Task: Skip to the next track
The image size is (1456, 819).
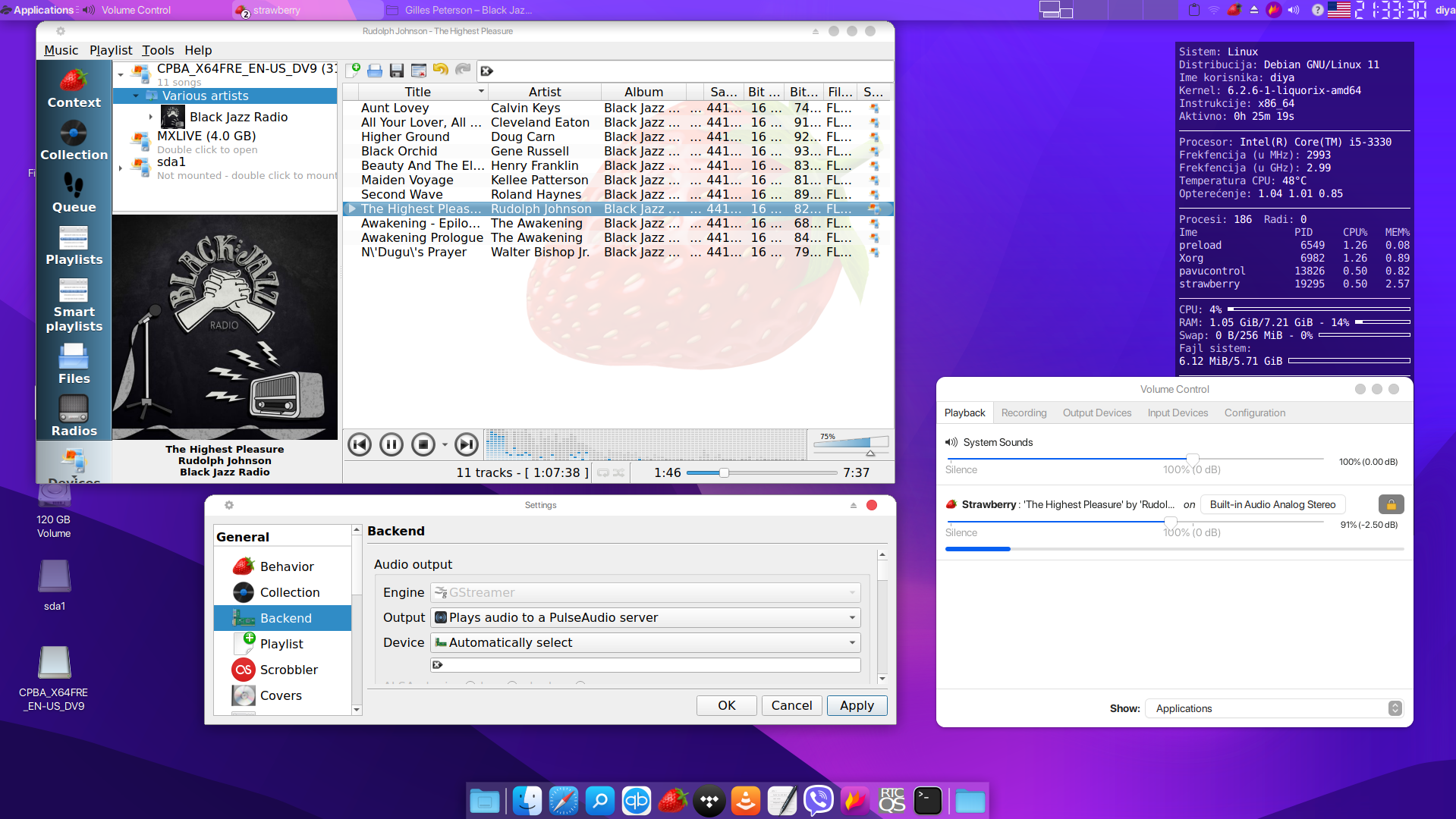Action: (x=467, y=444)
